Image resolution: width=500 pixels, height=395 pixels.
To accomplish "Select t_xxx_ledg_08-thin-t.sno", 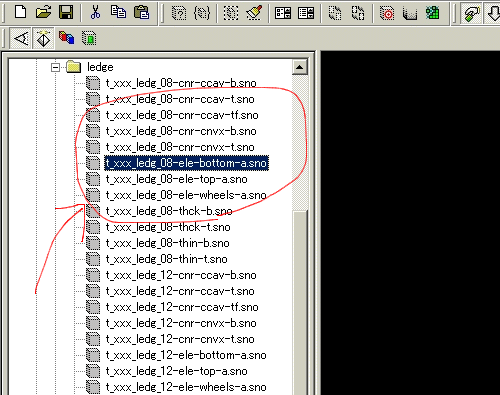I will (166, 259).
